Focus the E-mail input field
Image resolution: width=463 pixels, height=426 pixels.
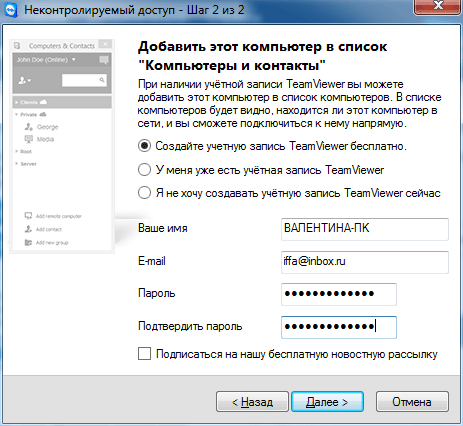pos(365,262)
